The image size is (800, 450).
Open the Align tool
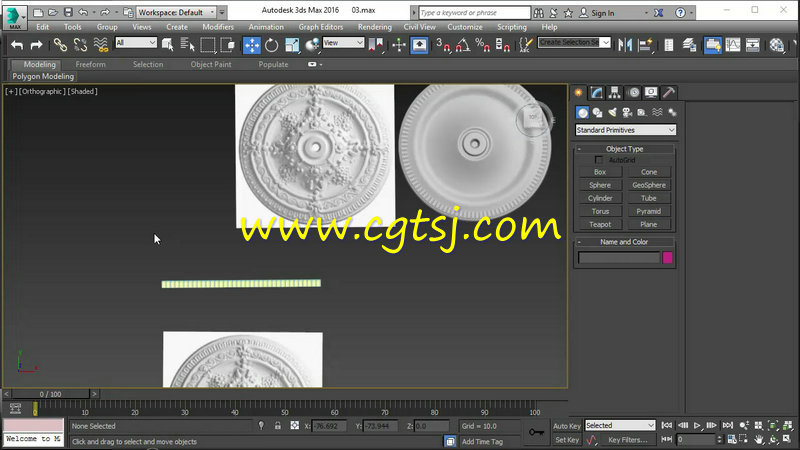tap(645, 45)
